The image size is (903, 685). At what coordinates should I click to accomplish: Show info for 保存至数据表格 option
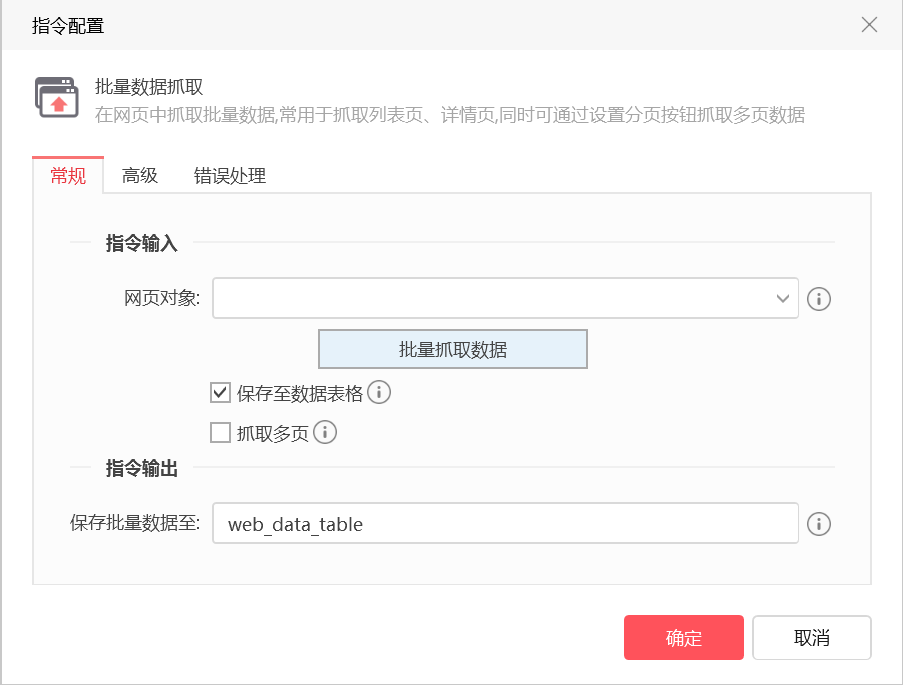(379, 393)
